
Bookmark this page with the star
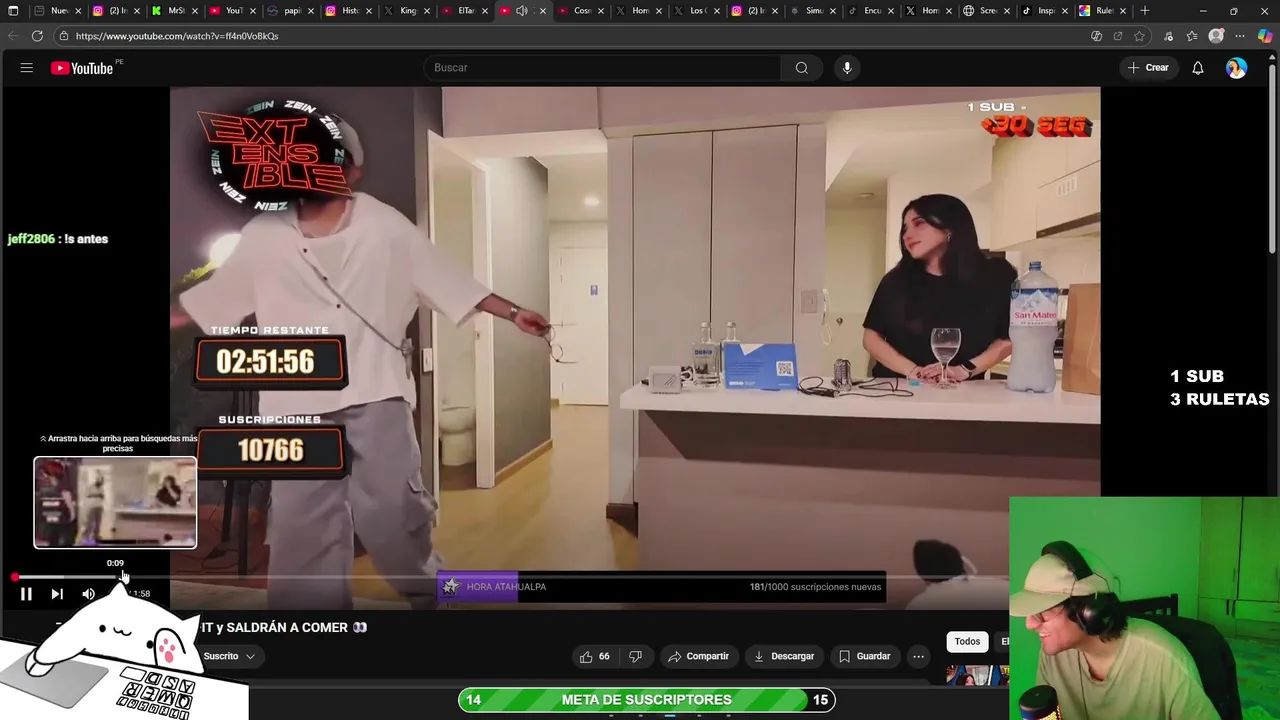[x=1139, y=36]
